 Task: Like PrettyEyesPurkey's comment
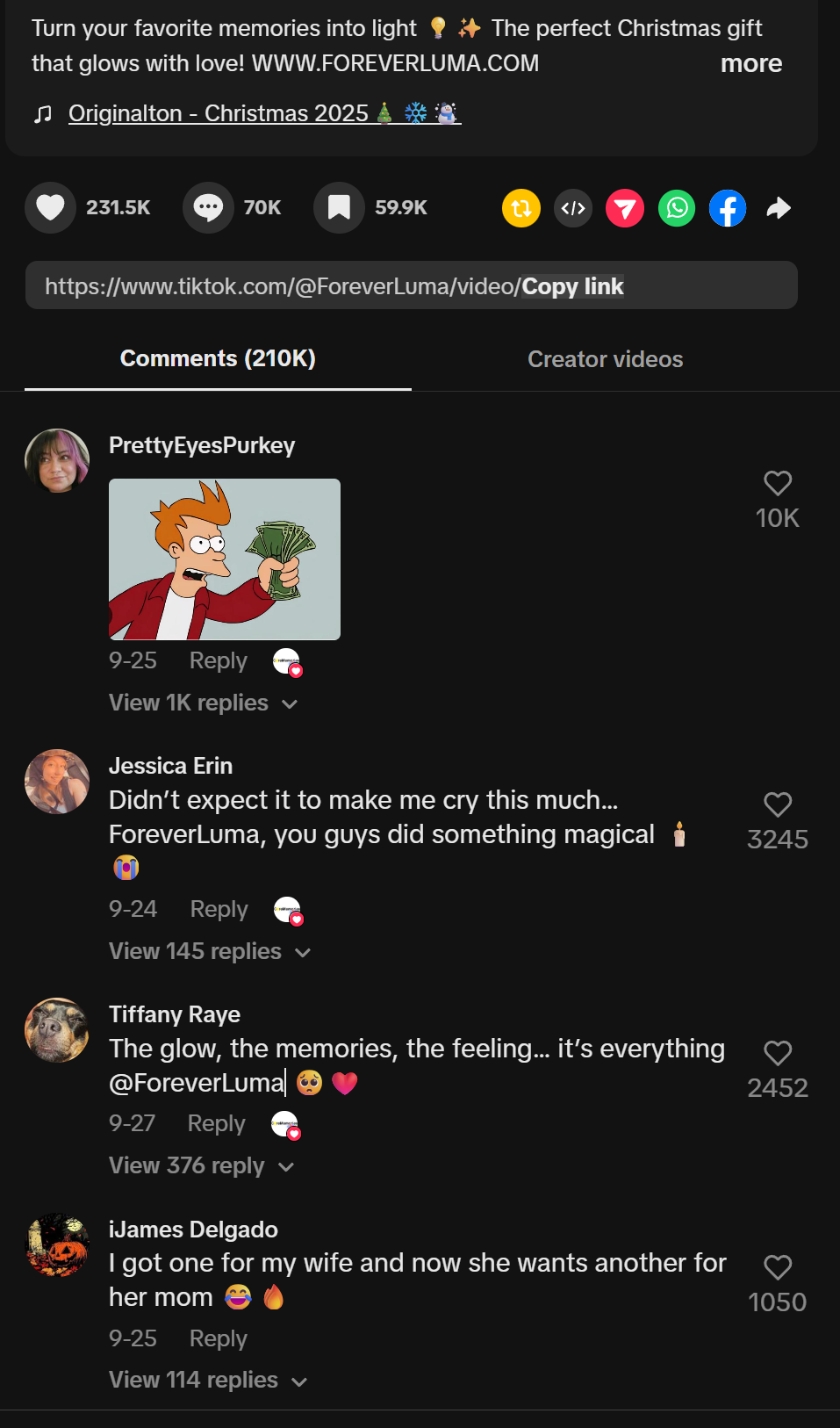778,483
